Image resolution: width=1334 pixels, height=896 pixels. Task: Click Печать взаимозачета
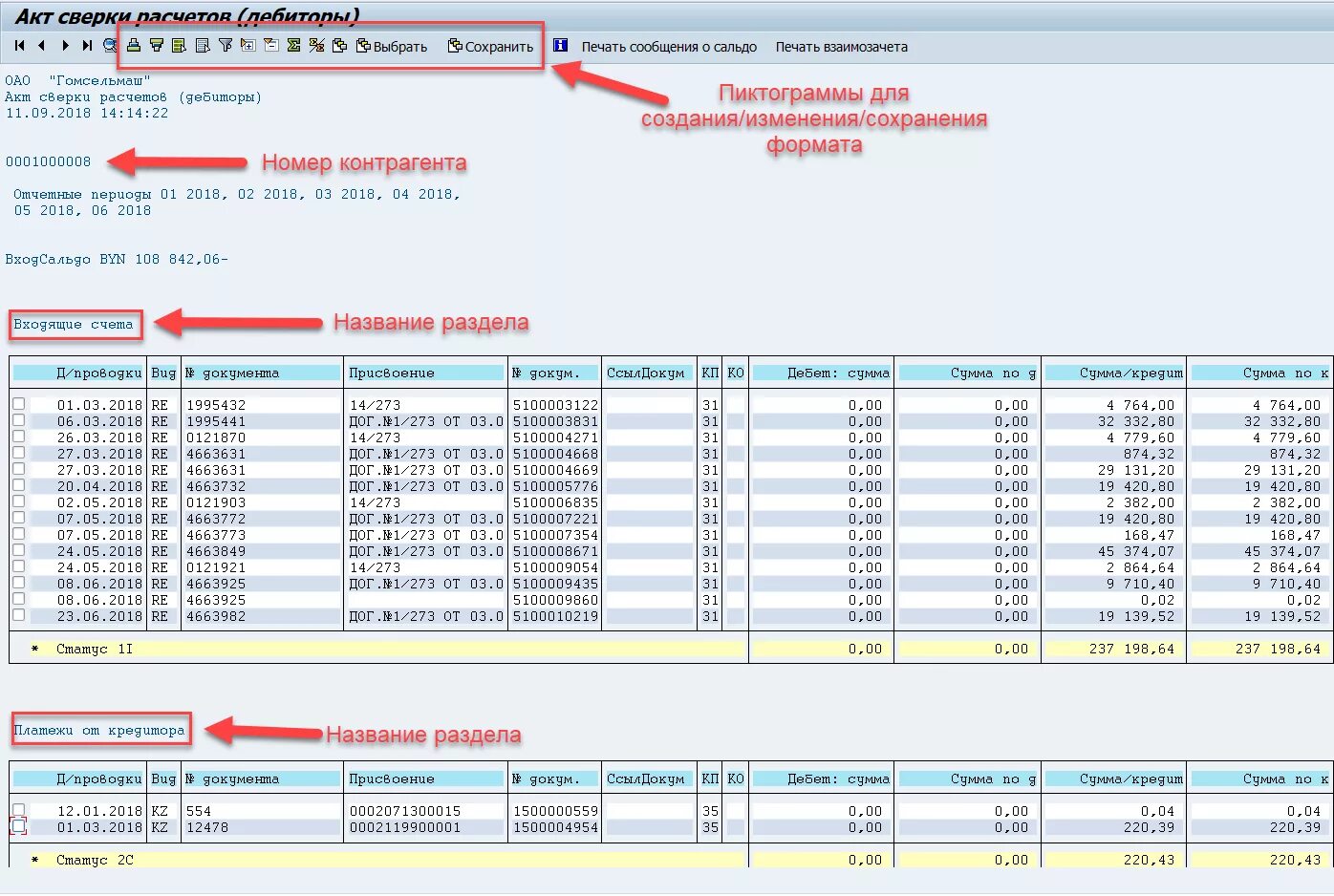pos(841,47)
